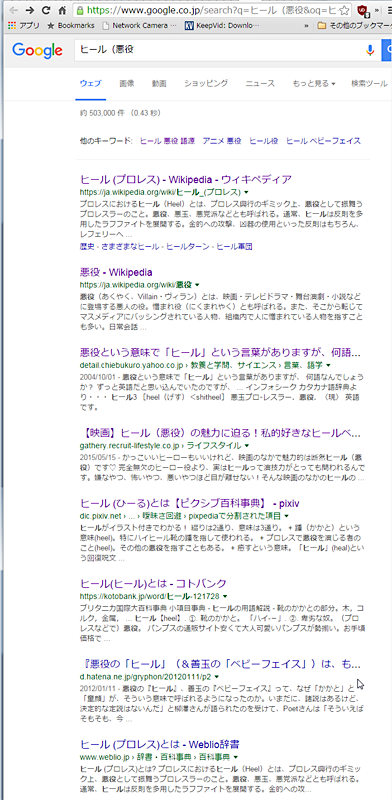Expand arrow beside ヒール_(プロレス) Wikipedia URL
Image resolution: width=392 pixels, height=800 pixels.
click(x=246, y=192)
